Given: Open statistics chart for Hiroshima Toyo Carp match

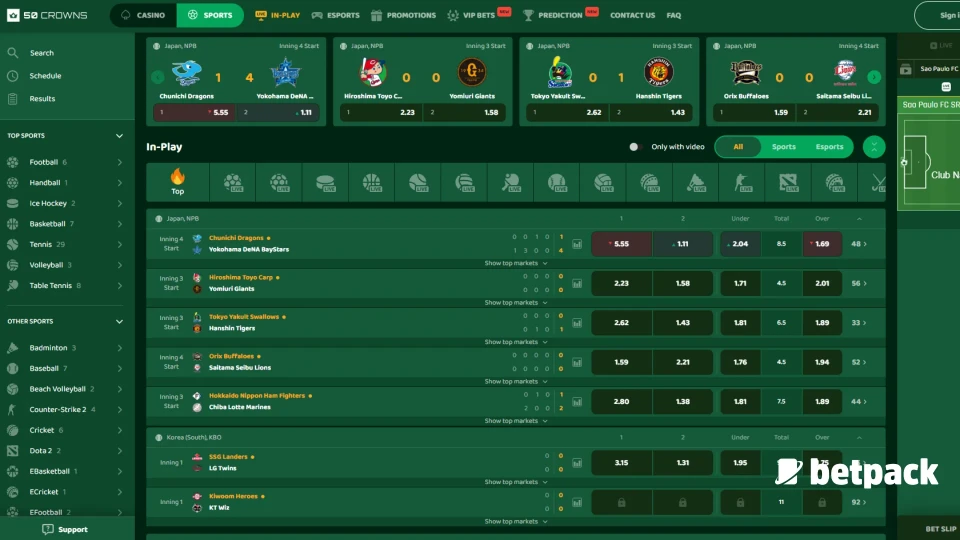Looking at the screenshot, I should tap(577, 283).
